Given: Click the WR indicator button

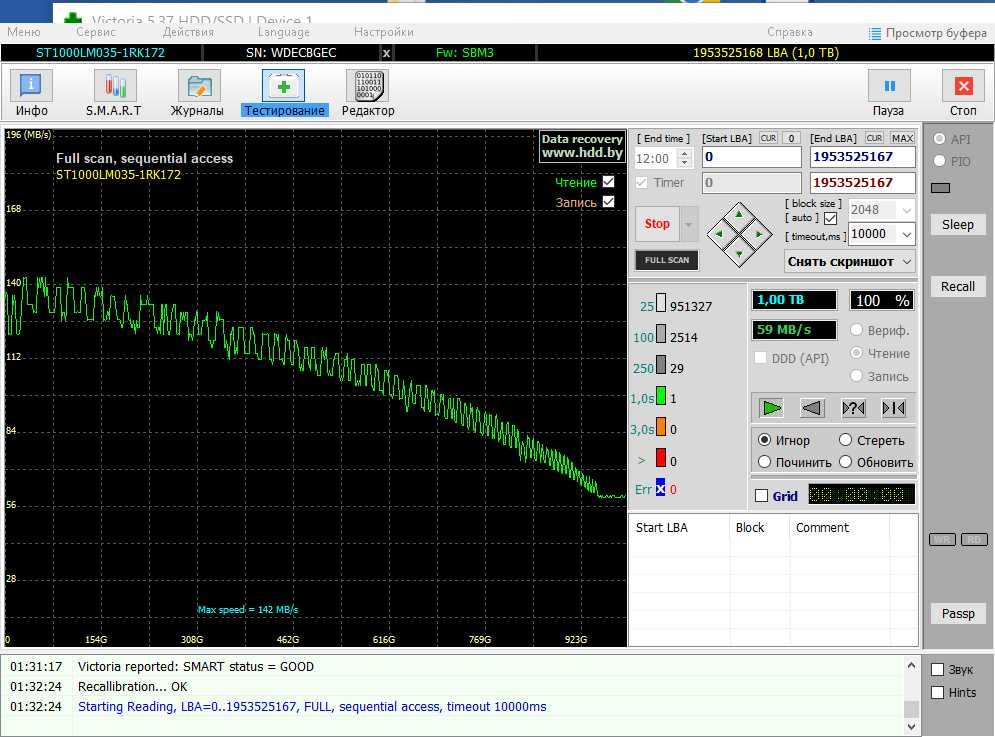Looking at the screenshot, I should pyautogui.click(x=942, y=540).
